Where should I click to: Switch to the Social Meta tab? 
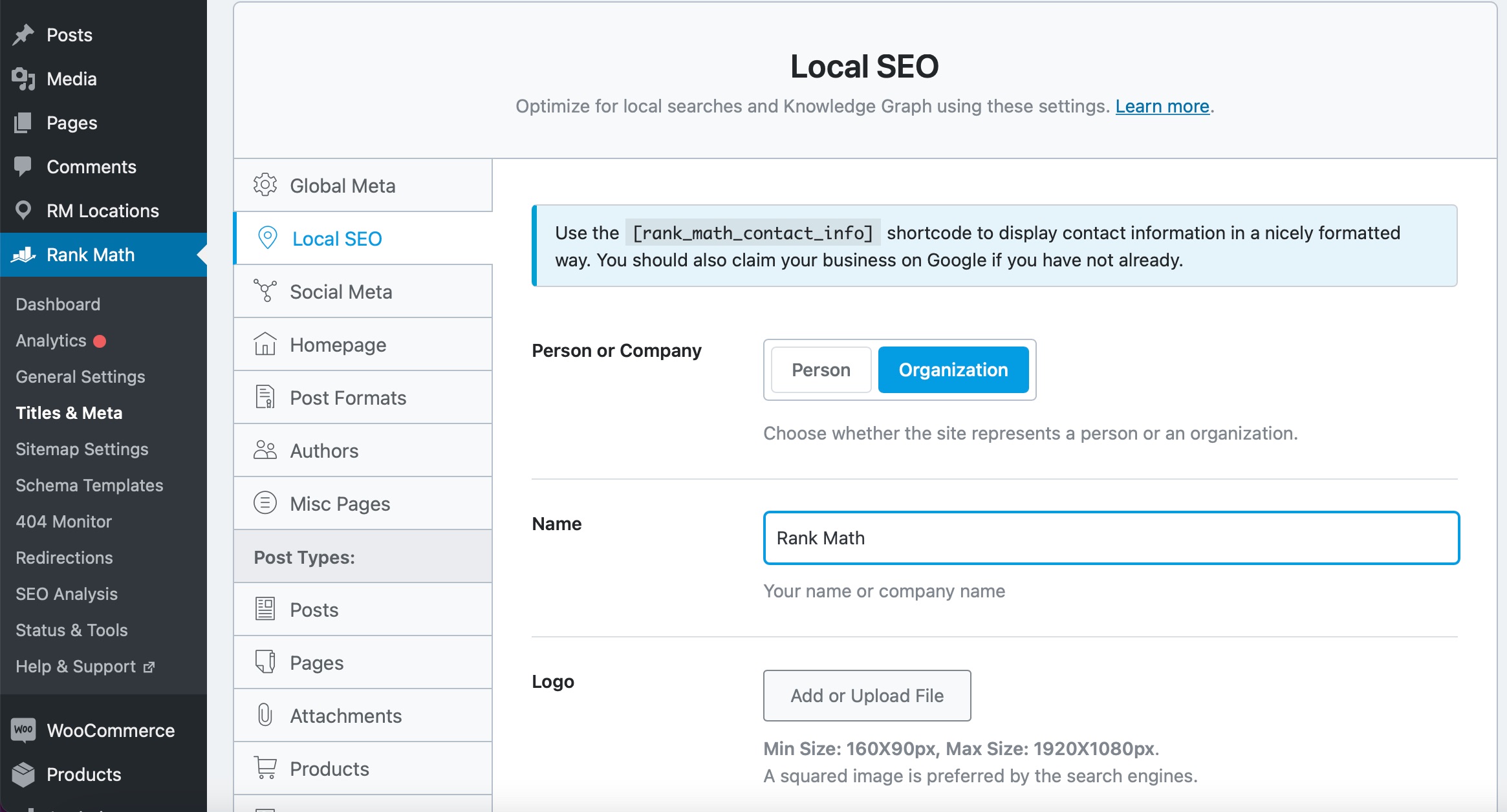click(x=363, y=291)
